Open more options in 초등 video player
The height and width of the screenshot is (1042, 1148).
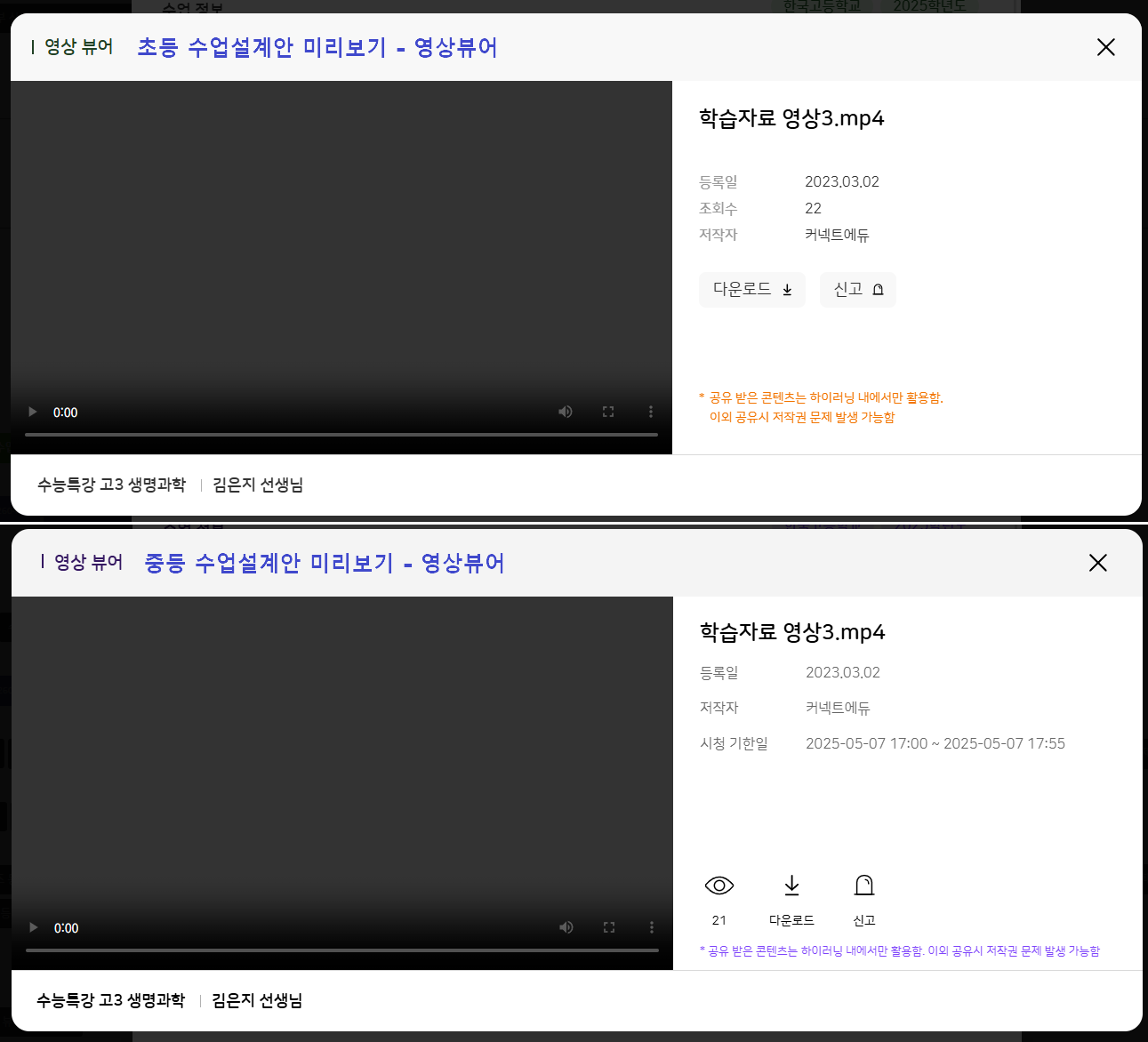tap(651, 412)
